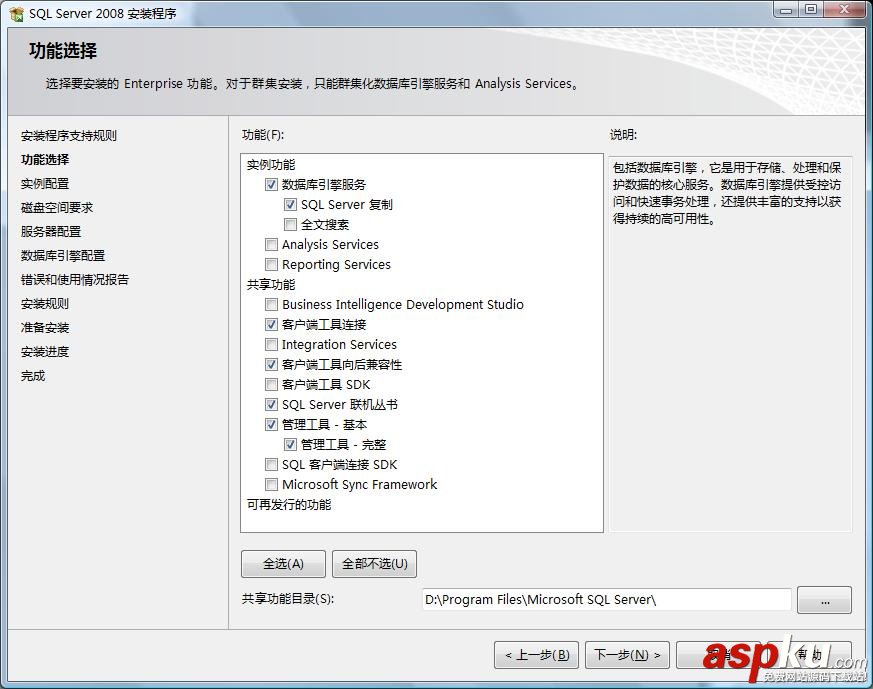The height and width of the screenshot is (689, 873).
Task: Click the 共享功能 group header
Action: pyautogui.click(x=271, y=284)
